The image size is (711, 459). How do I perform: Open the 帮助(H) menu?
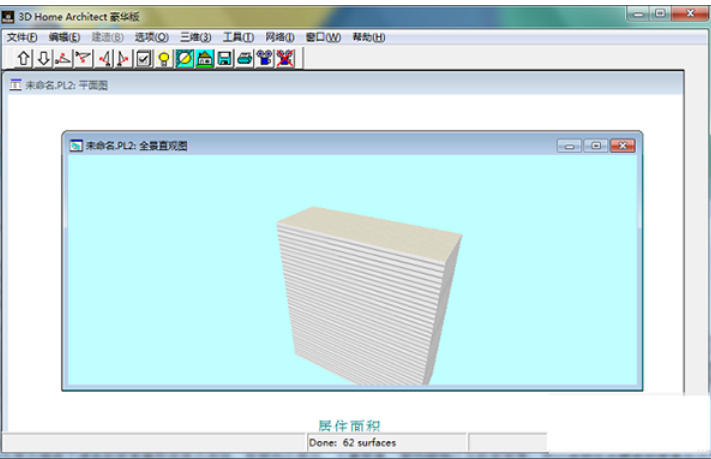[368, 37]
